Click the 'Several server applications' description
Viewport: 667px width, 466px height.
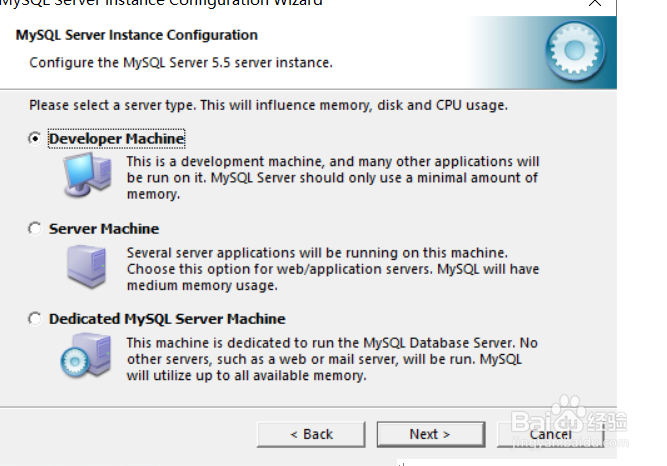pos(333,269)
